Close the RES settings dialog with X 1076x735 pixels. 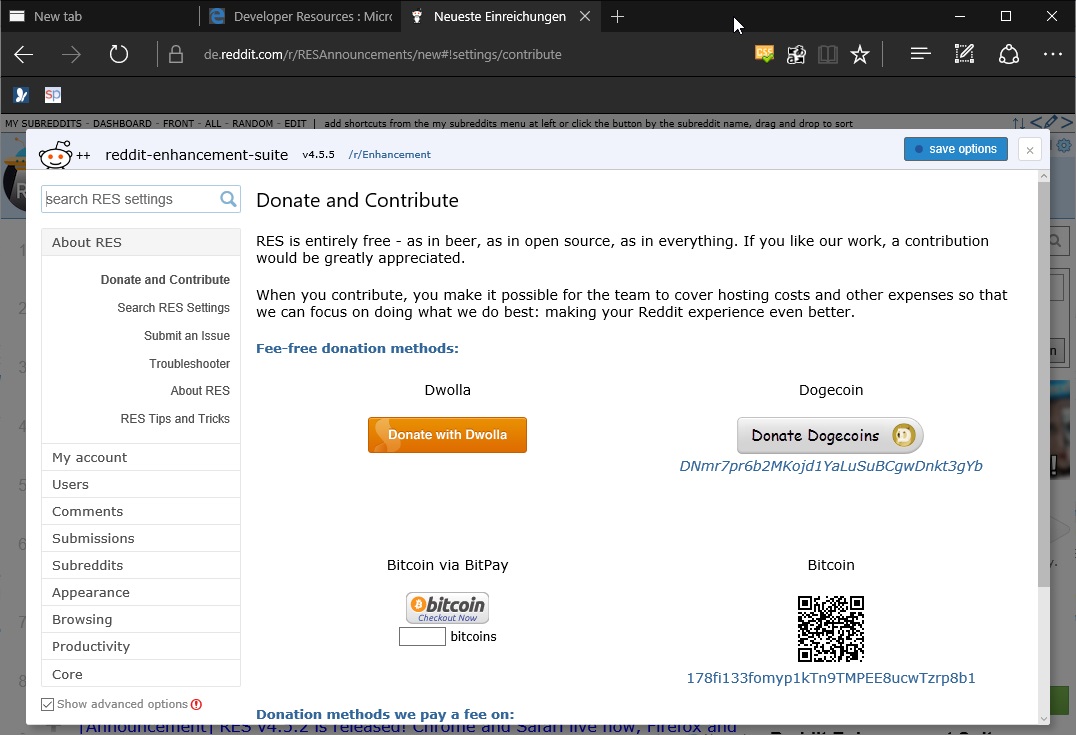click(x=1029, y=150)
